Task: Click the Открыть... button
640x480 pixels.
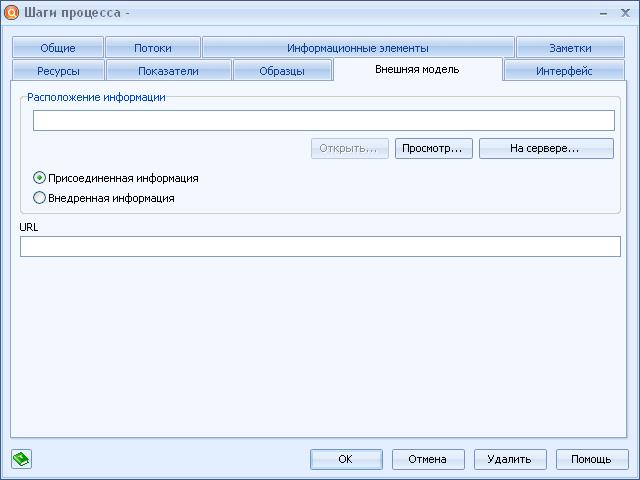Action: coord(349,148)
